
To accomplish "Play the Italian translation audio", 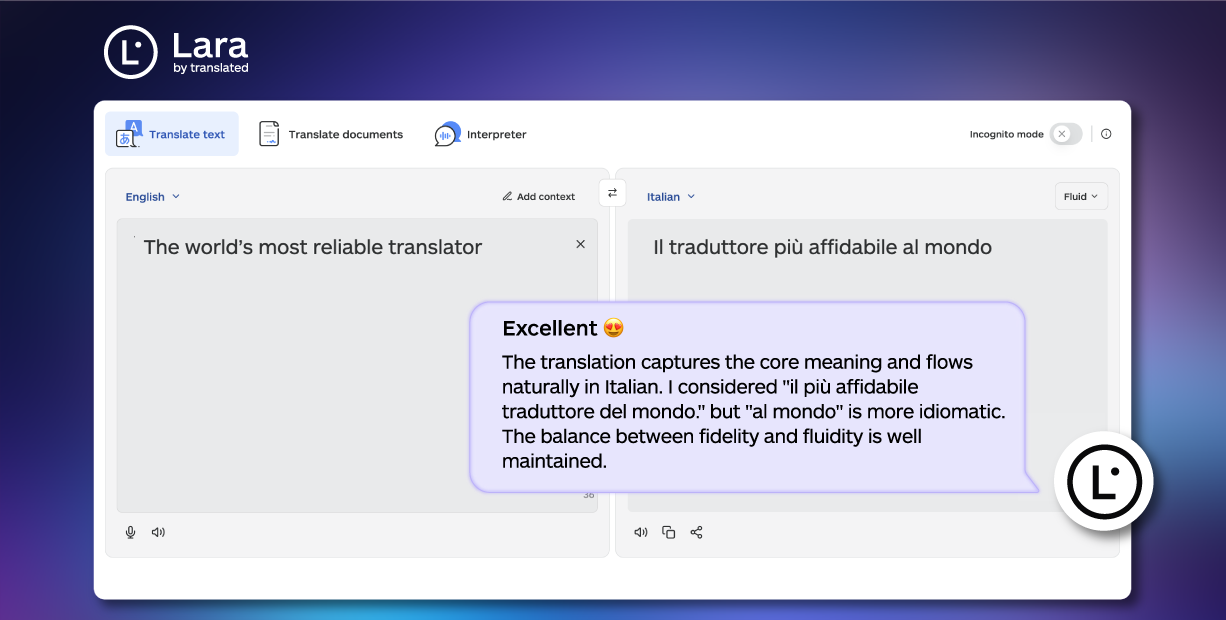I will click(x=641, y=532).
